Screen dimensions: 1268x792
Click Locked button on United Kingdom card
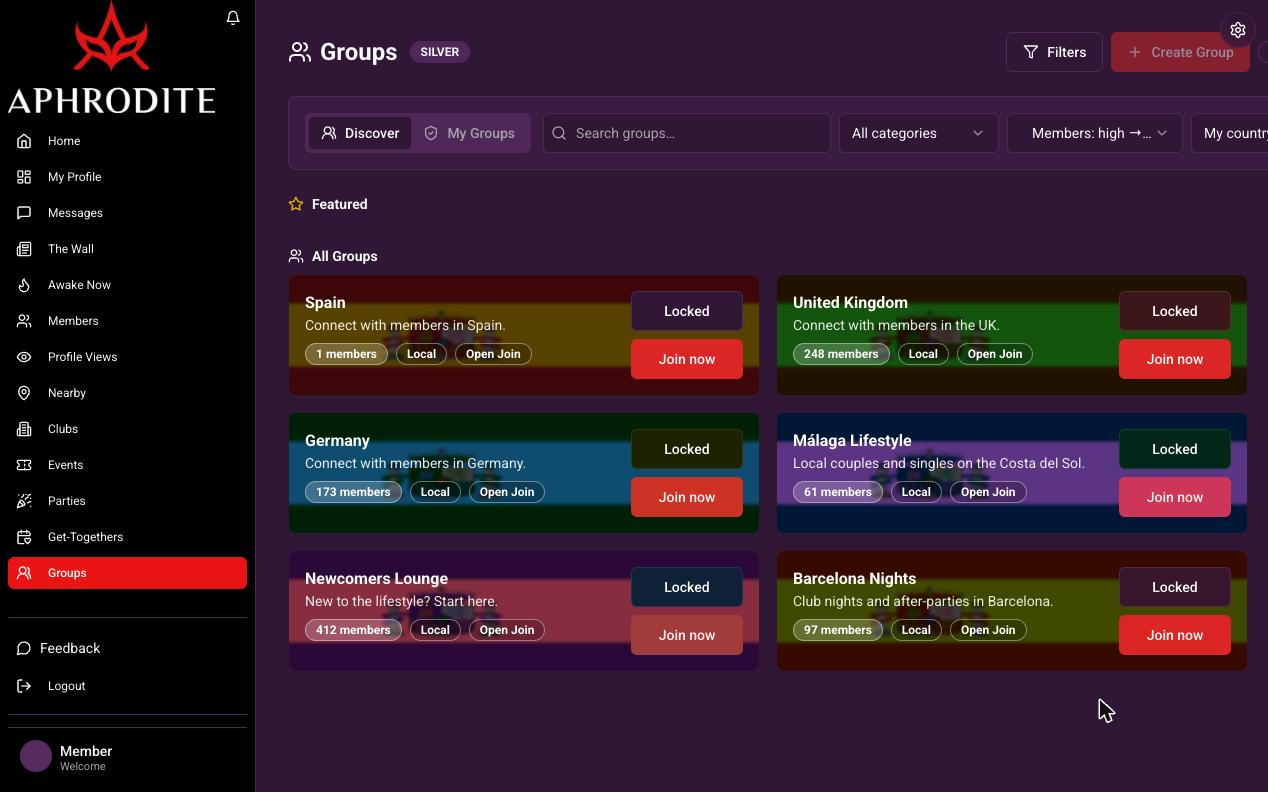(1175, 311)
